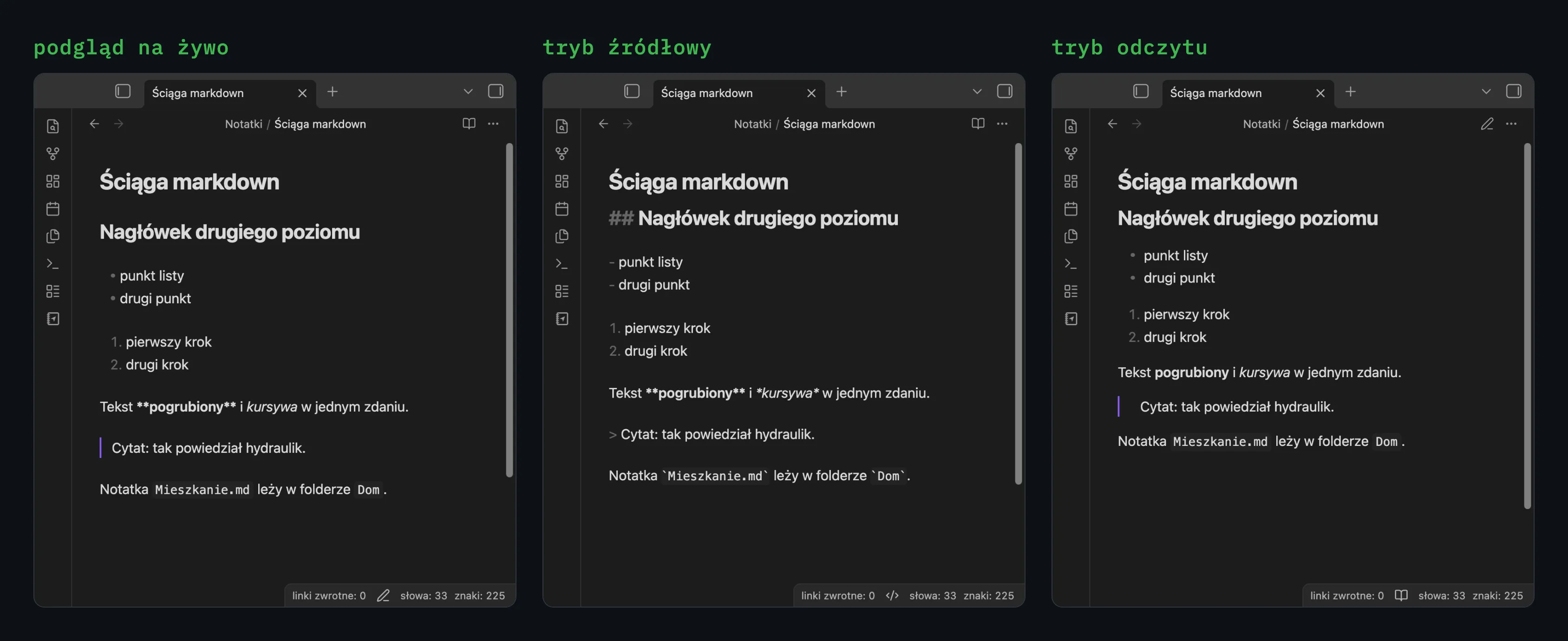Click source mode code icon in status bar
The width and height of the screenshot is (1568, 641).
(892, 595)
